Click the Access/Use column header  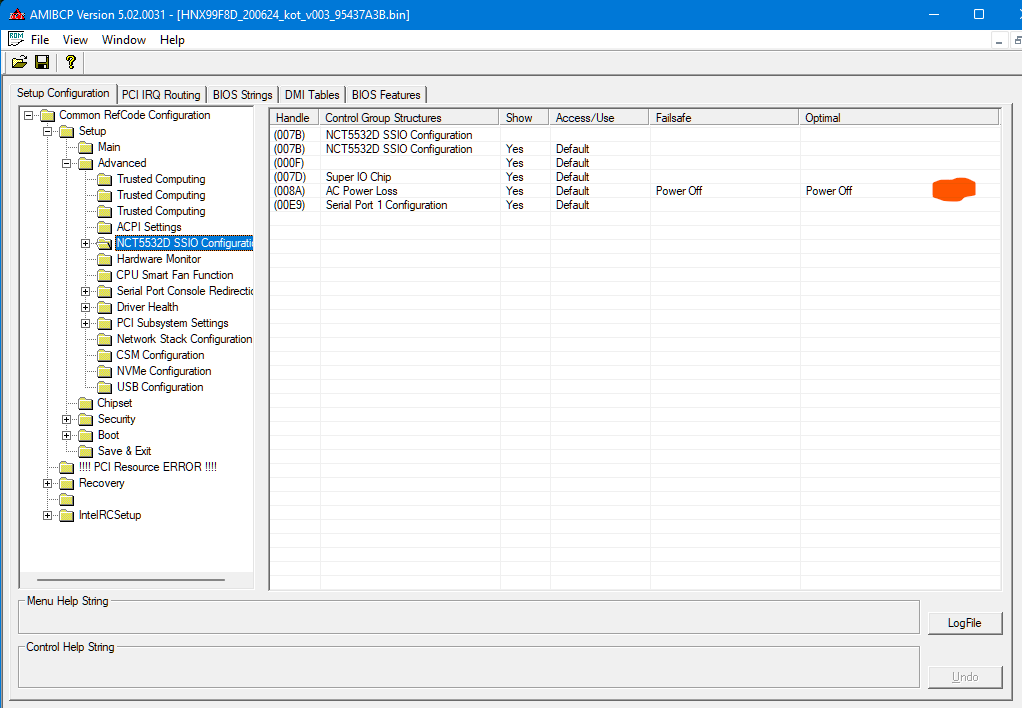599,118
